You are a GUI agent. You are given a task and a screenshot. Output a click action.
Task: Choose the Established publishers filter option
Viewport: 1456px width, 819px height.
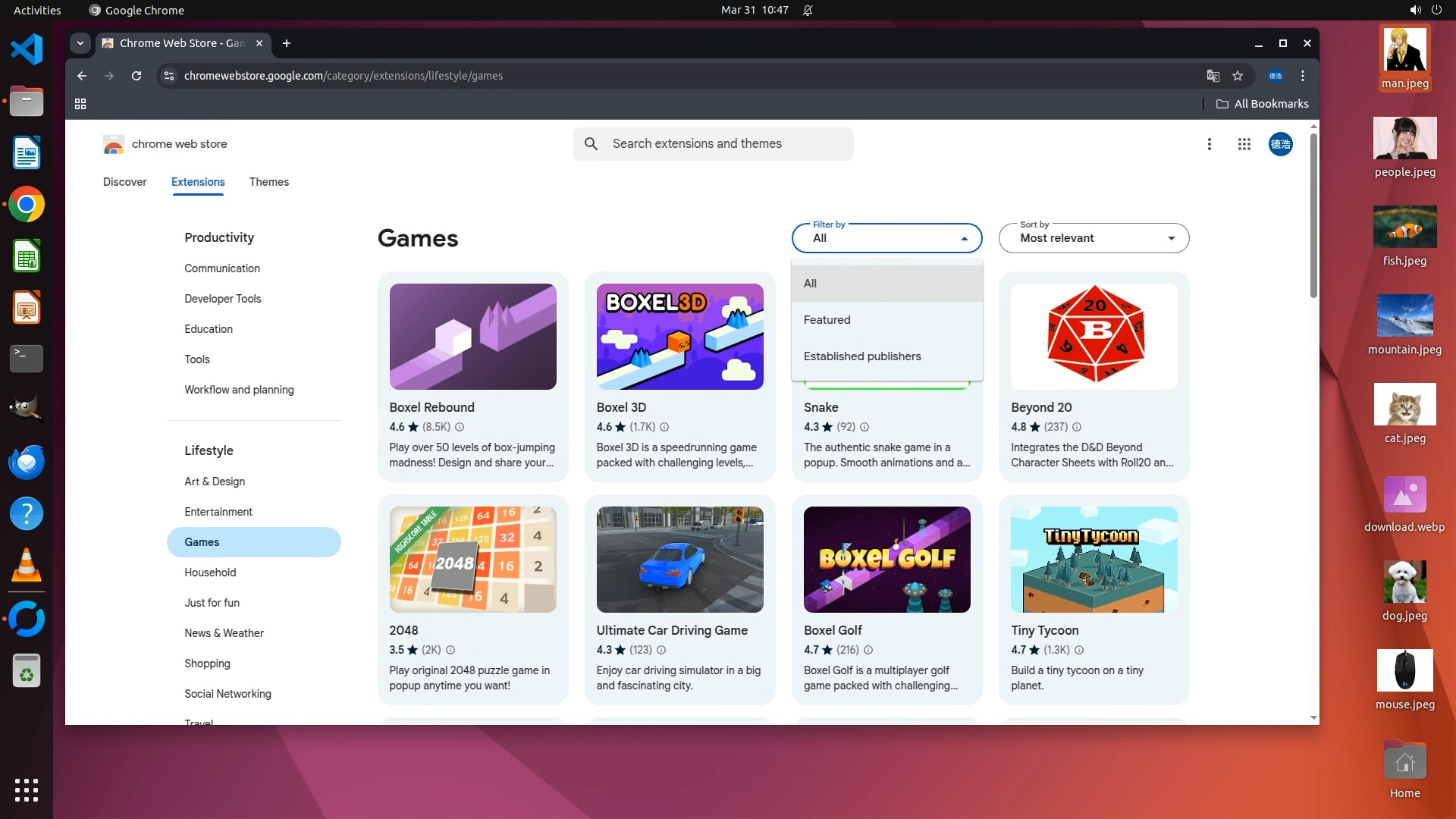[x=862, y=356]
